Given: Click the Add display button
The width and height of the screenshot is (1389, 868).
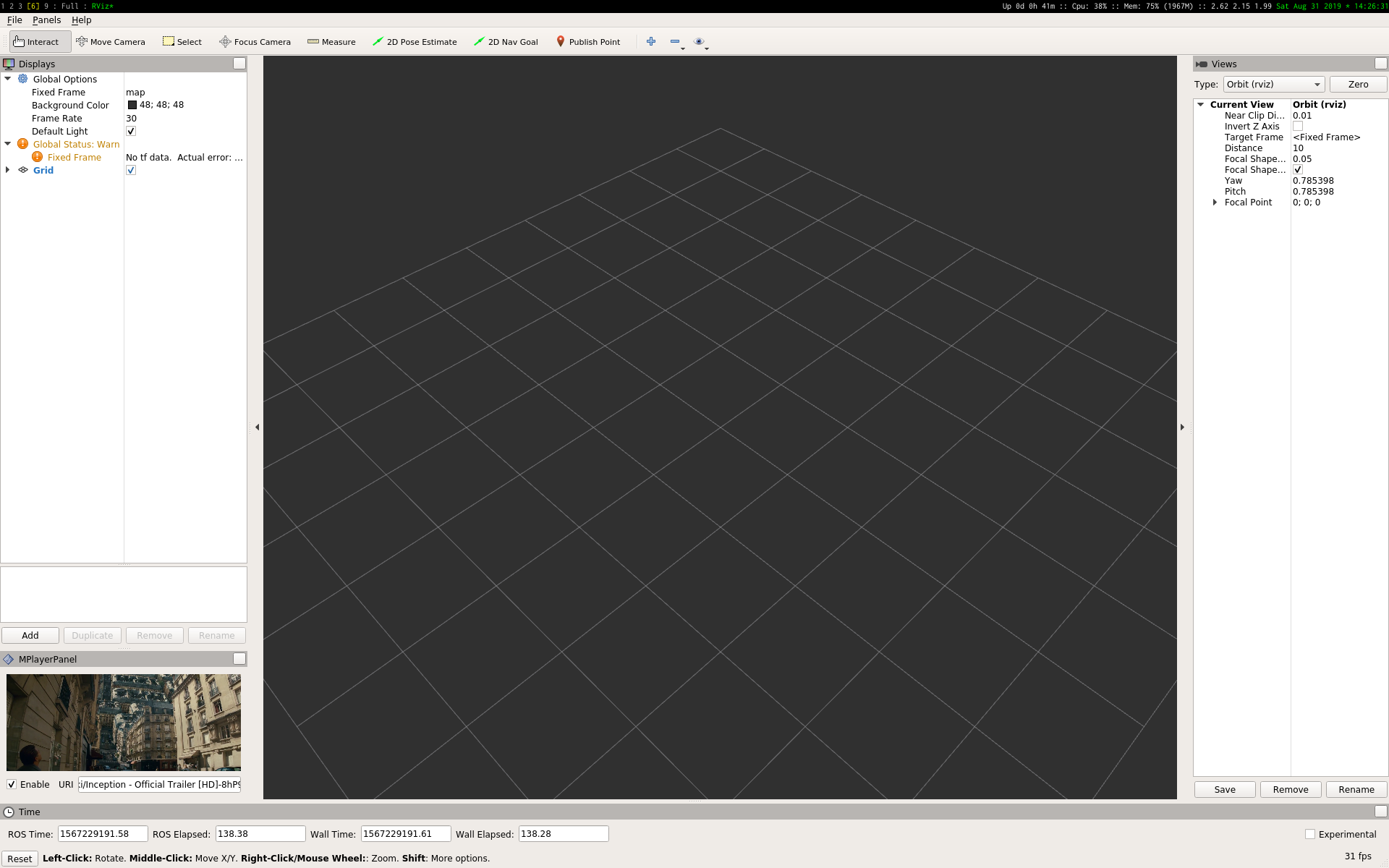Looking at the screenshot, I should coord(30,635).
